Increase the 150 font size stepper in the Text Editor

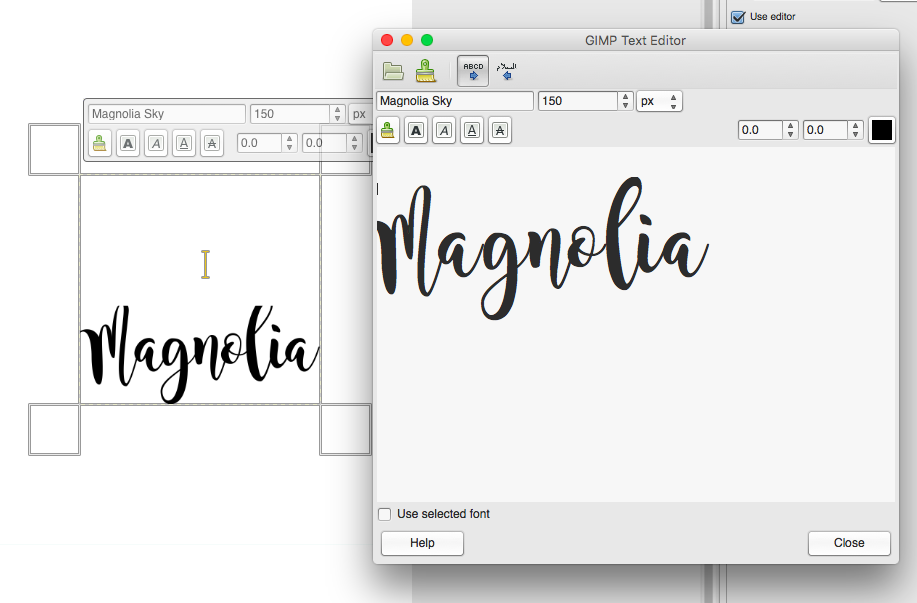(625, 97)
